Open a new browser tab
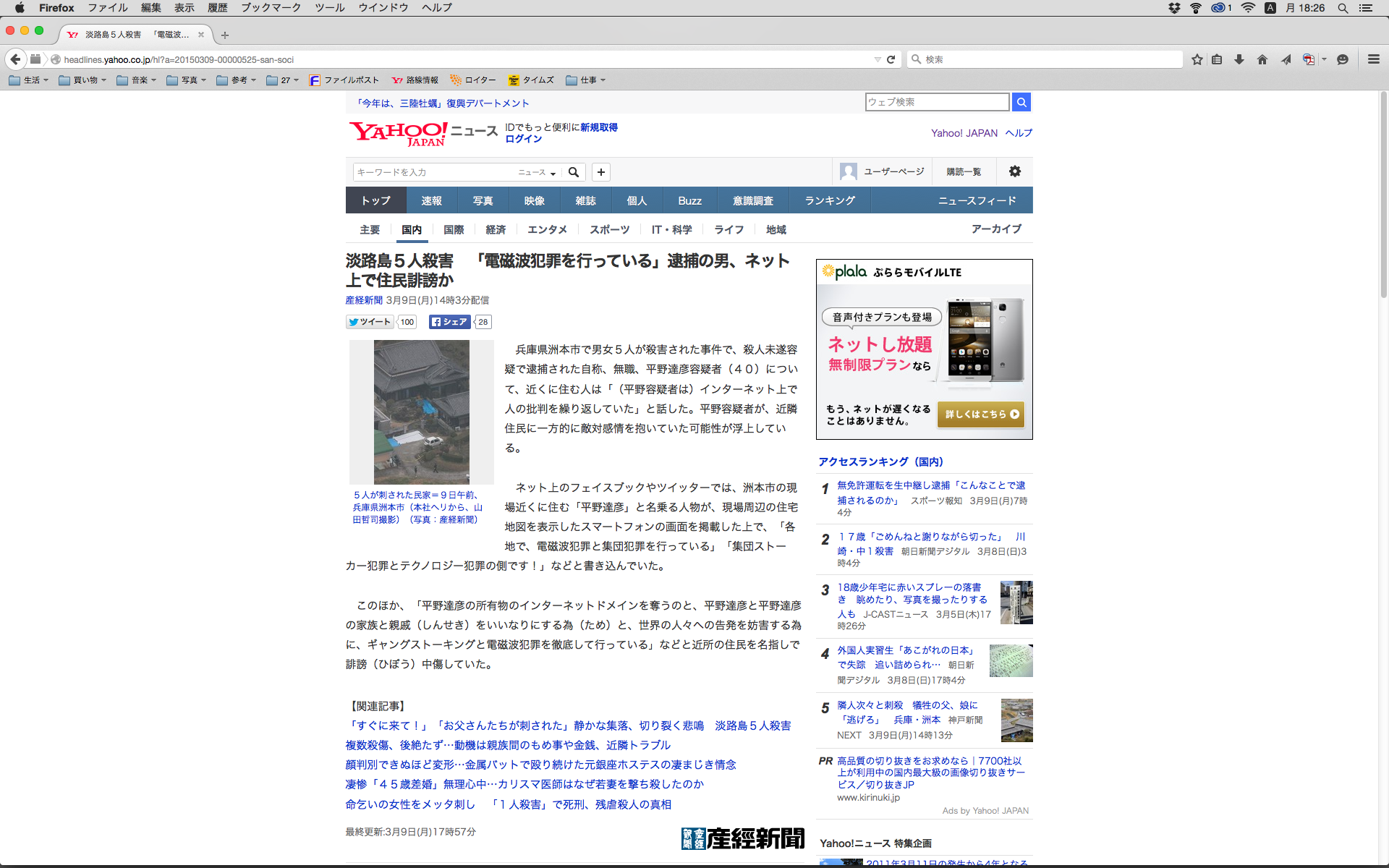 (x=225, y=35)
